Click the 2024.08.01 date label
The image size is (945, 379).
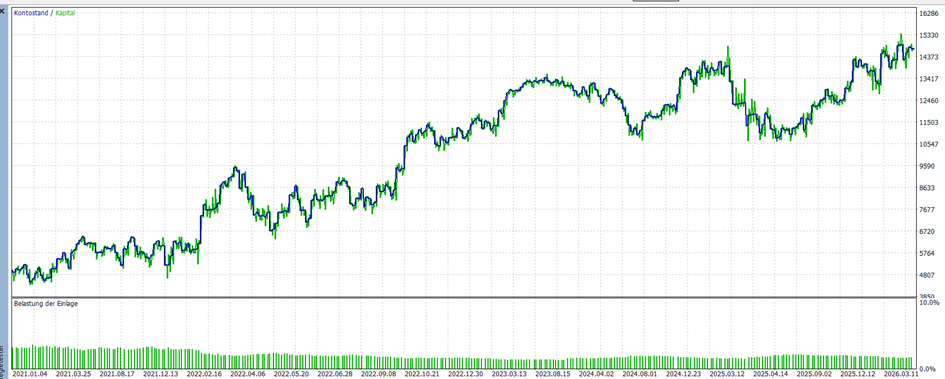(x=640, y=374)
